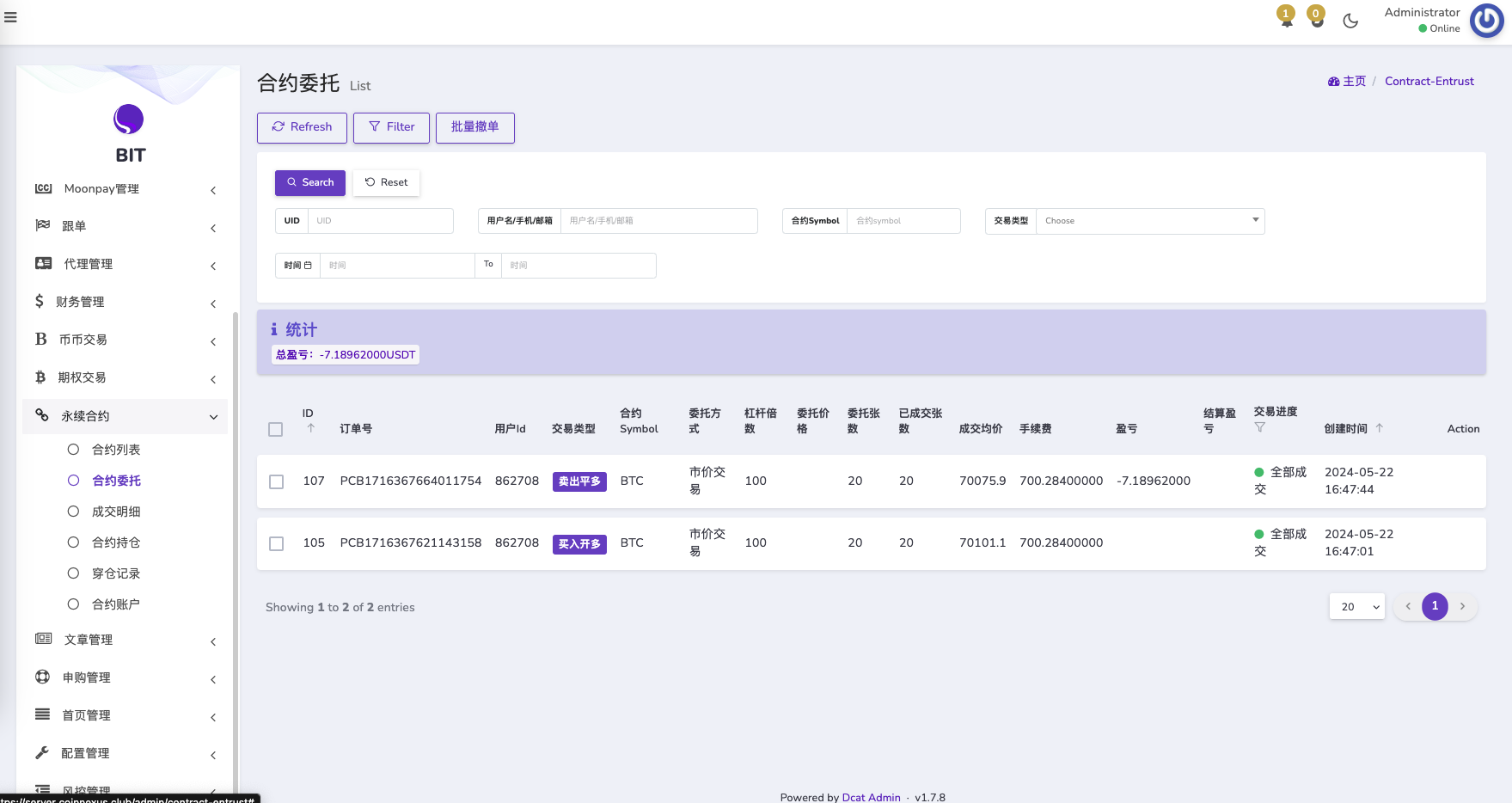
Task: Click the hamburger menu icon
Action: click(x=10, y=17)
